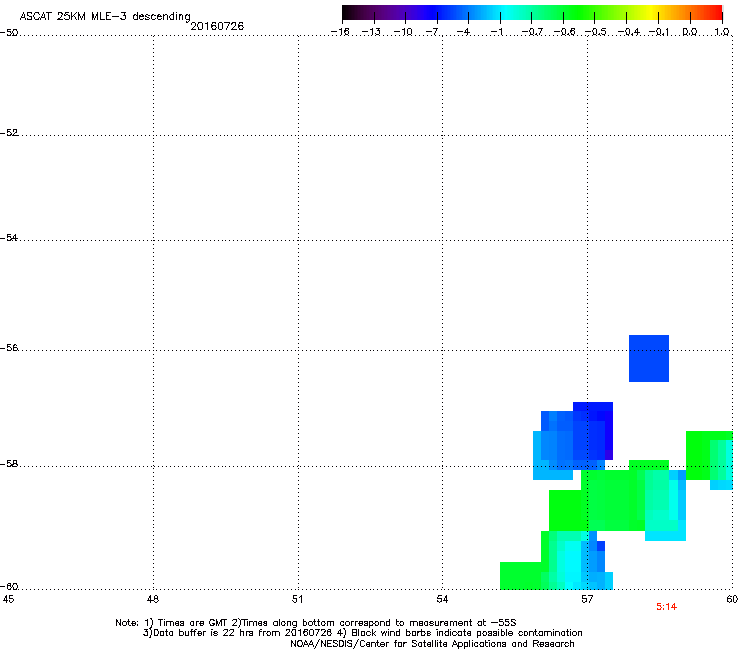
Task: Click the latitude axis label -54
Action: tap(9, 238)
